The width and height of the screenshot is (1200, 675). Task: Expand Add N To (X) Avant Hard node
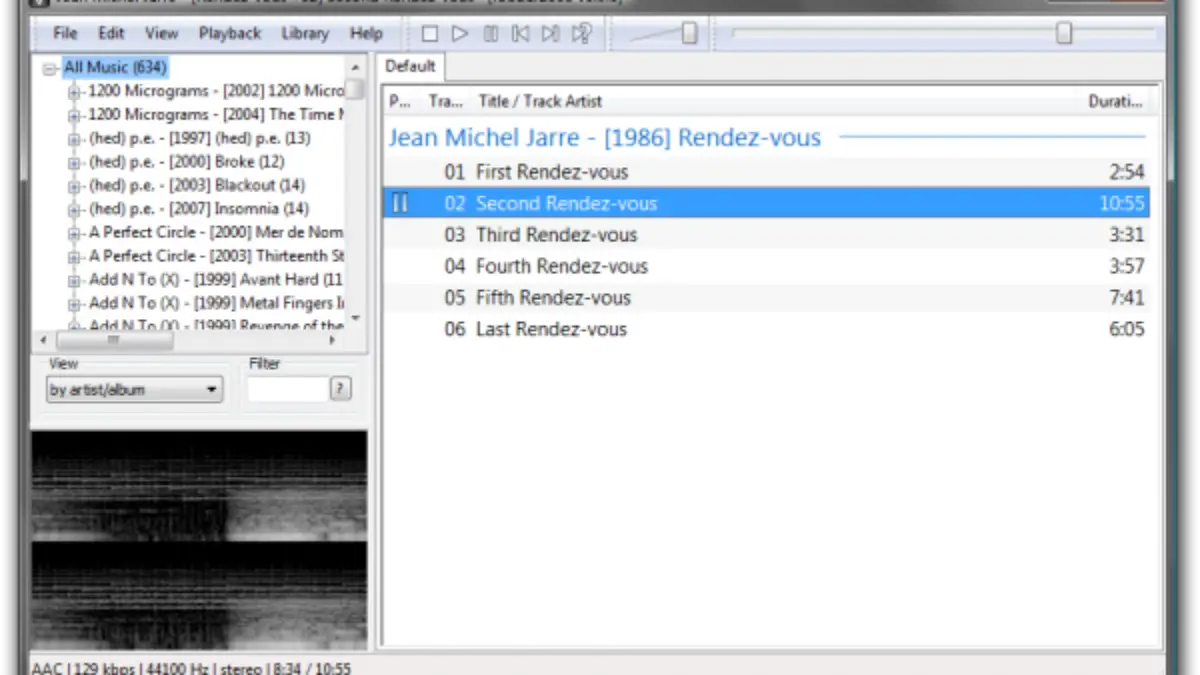(74, 280)
